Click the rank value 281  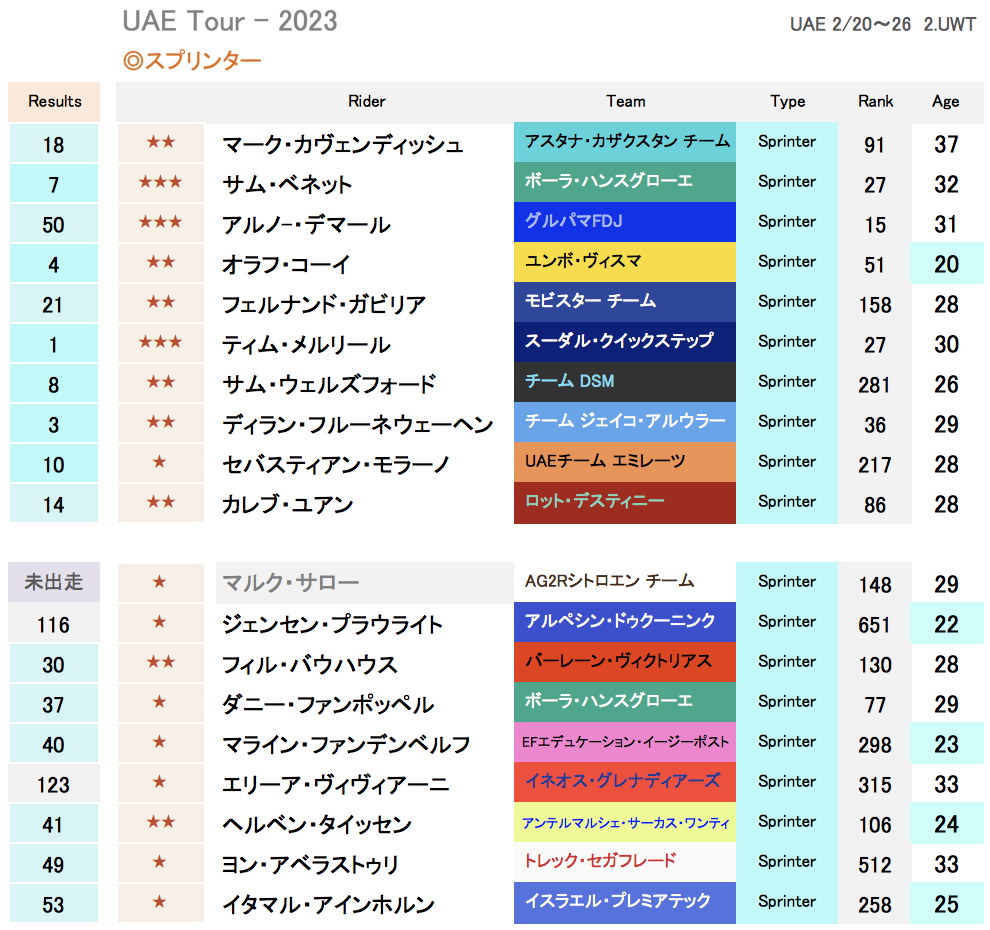(x=874, y=385)
